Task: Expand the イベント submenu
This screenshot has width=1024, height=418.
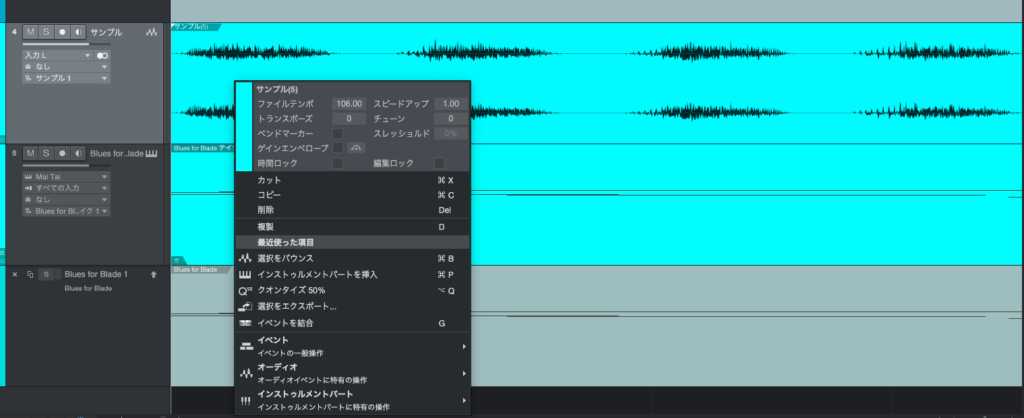Action: (352, 346)
